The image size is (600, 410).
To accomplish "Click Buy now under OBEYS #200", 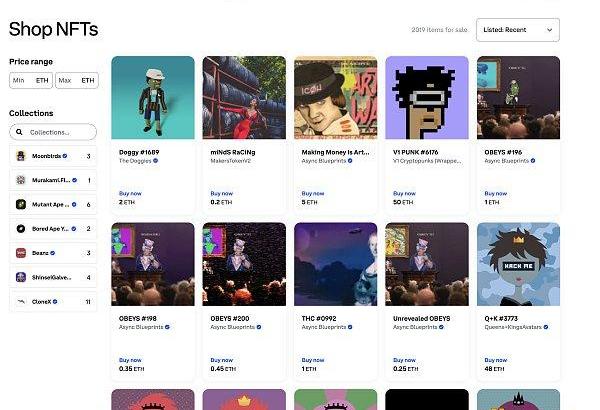I will pos(222,360).
